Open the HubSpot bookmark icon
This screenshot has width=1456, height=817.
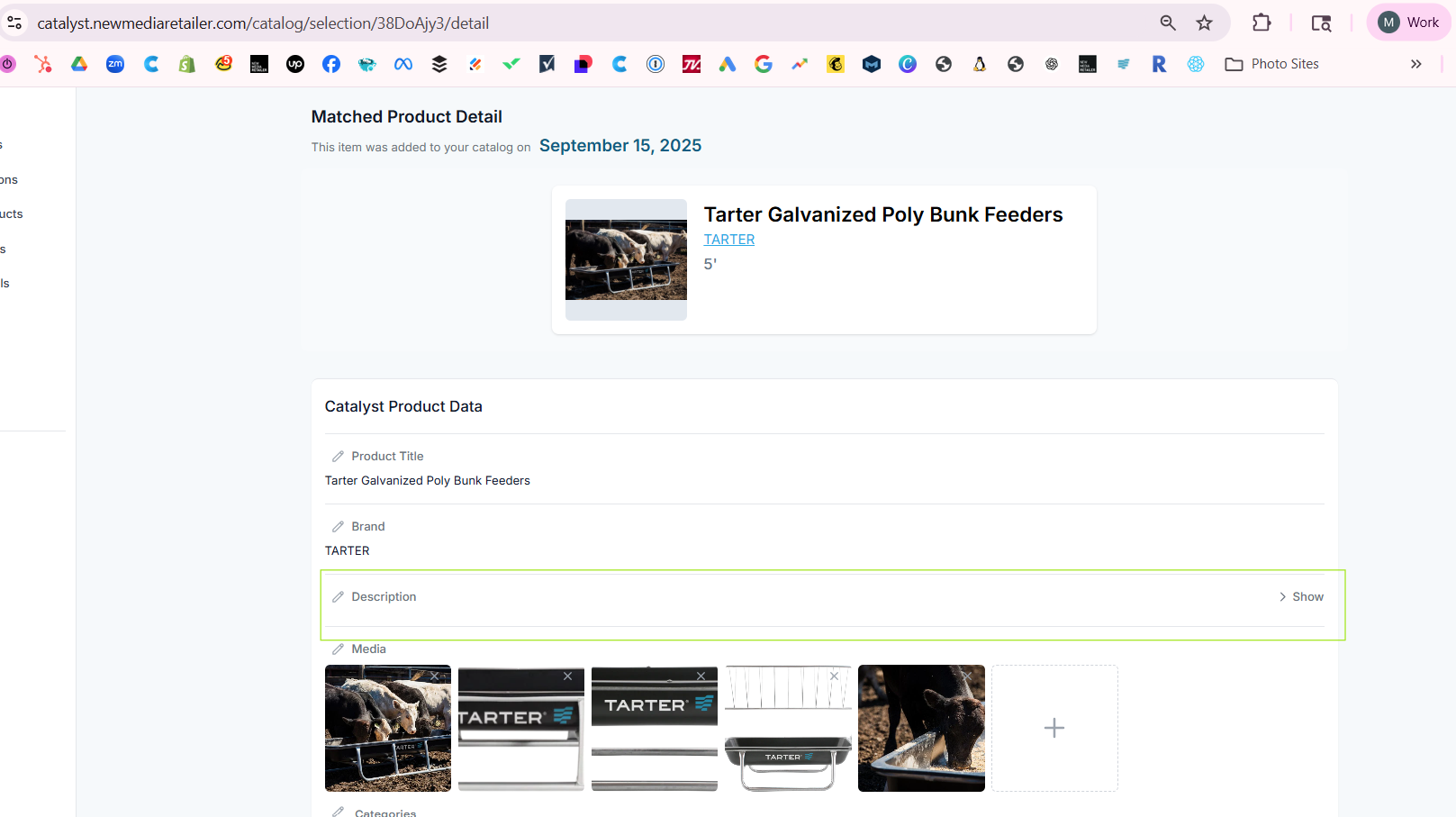[x=43, y=64]
